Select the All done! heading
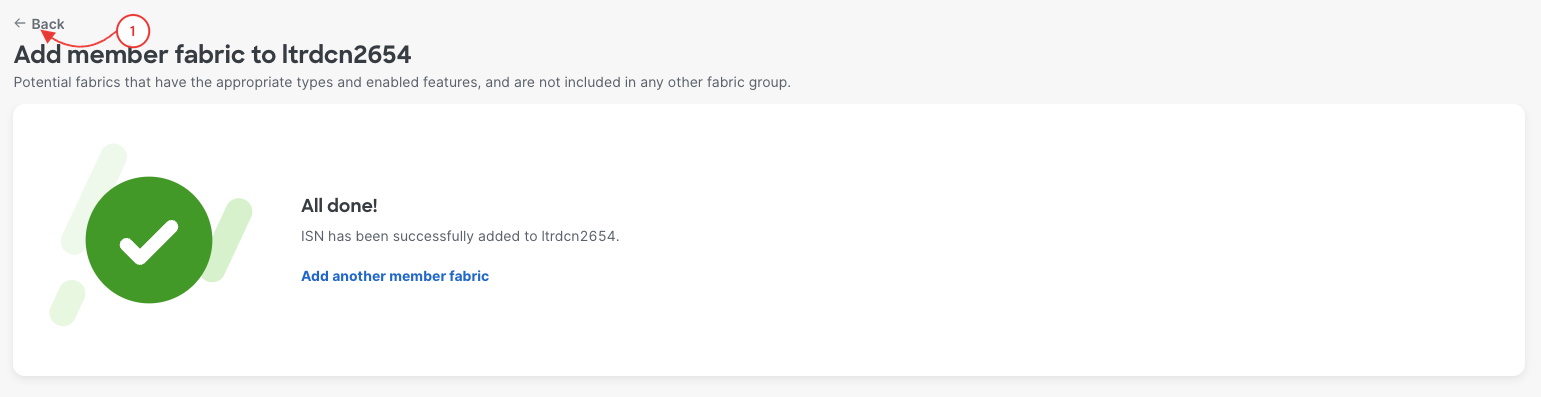 (x=339, y=205)
